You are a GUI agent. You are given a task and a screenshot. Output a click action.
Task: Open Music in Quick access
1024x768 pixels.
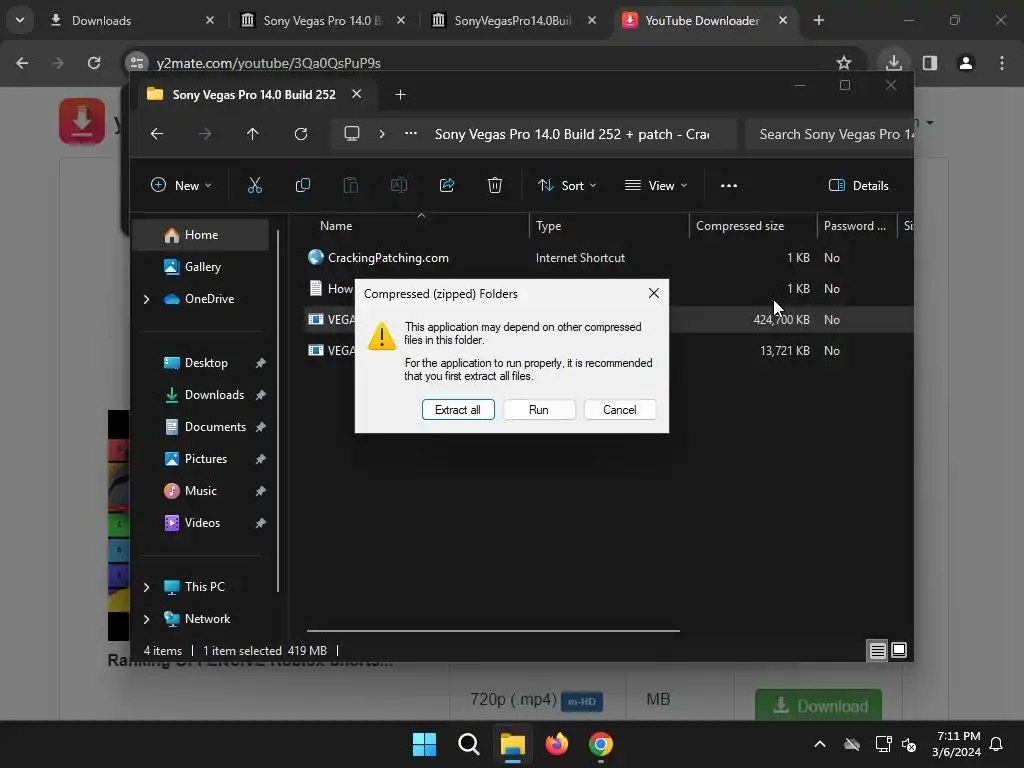[200, 490]
